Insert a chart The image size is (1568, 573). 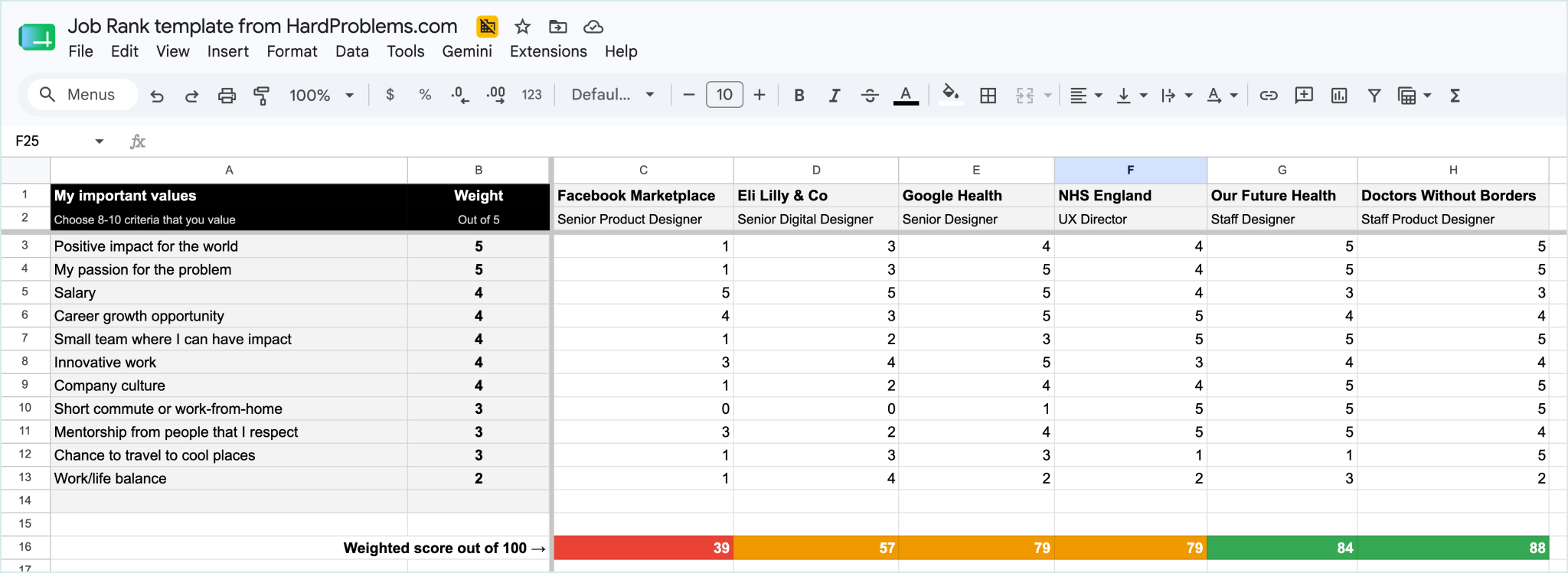pos(1339,96)
